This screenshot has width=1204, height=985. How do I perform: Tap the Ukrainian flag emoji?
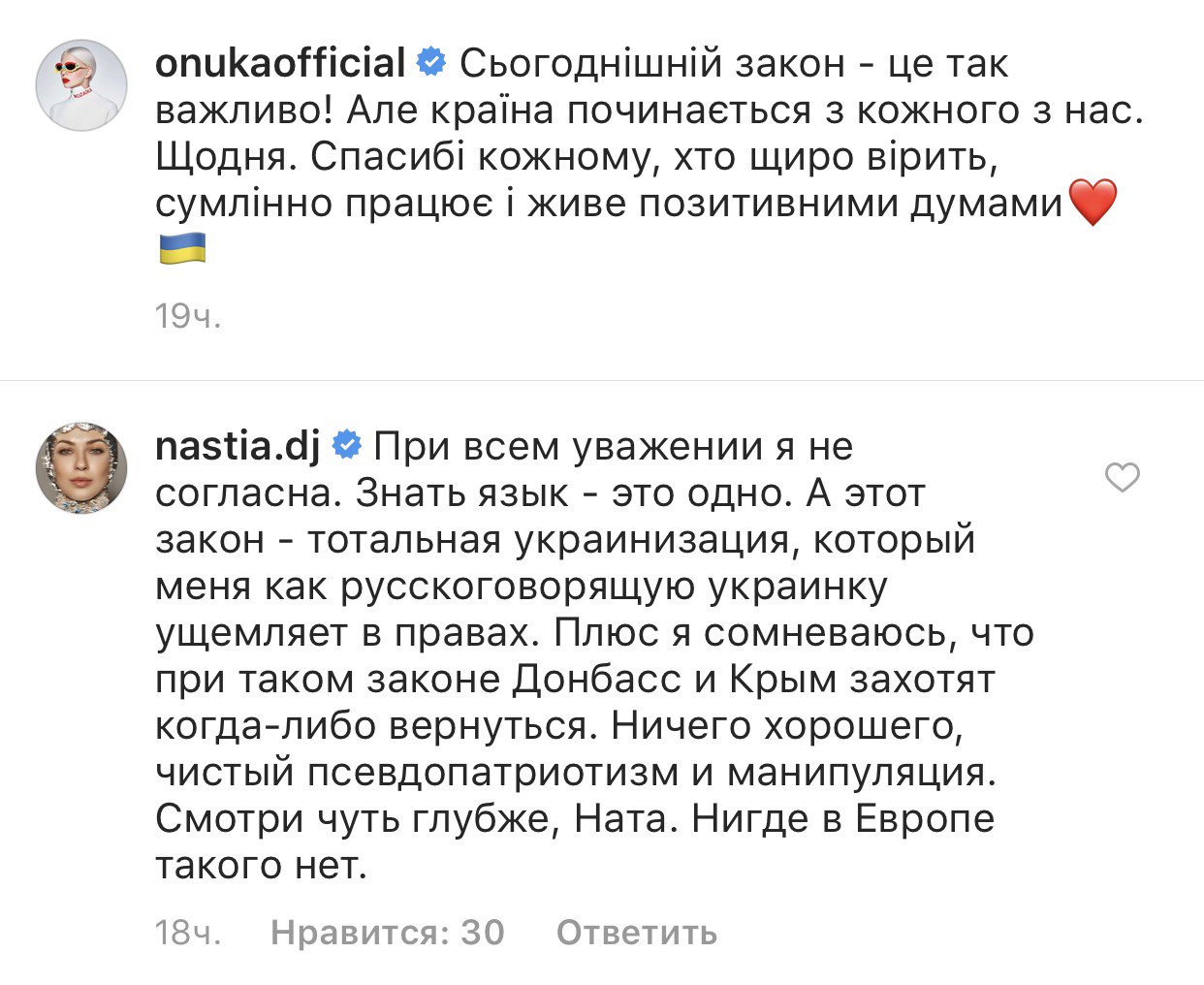point(181,249)
